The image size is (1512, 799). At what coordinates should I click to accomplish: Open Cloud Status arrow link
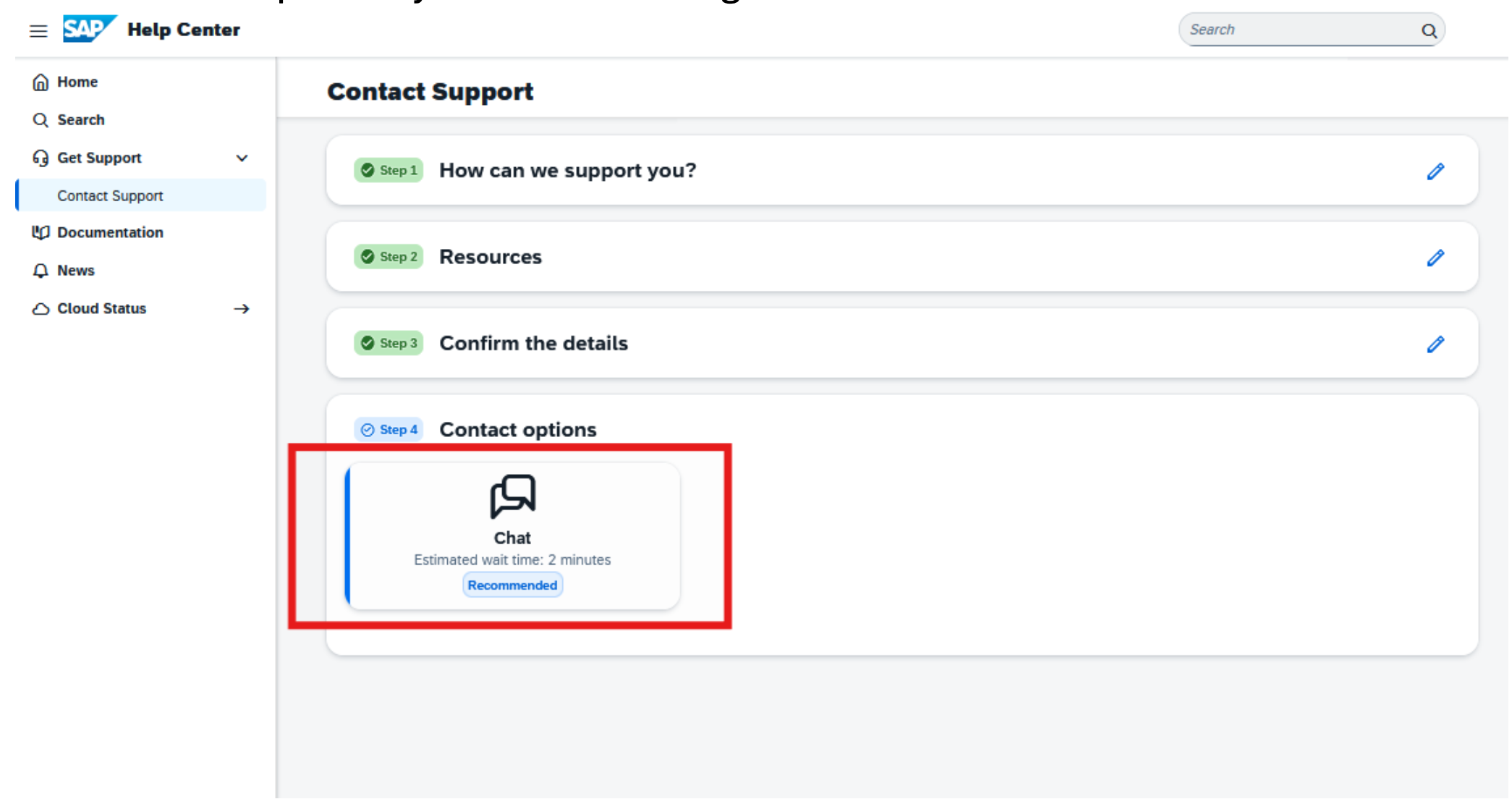click(242, 309)
